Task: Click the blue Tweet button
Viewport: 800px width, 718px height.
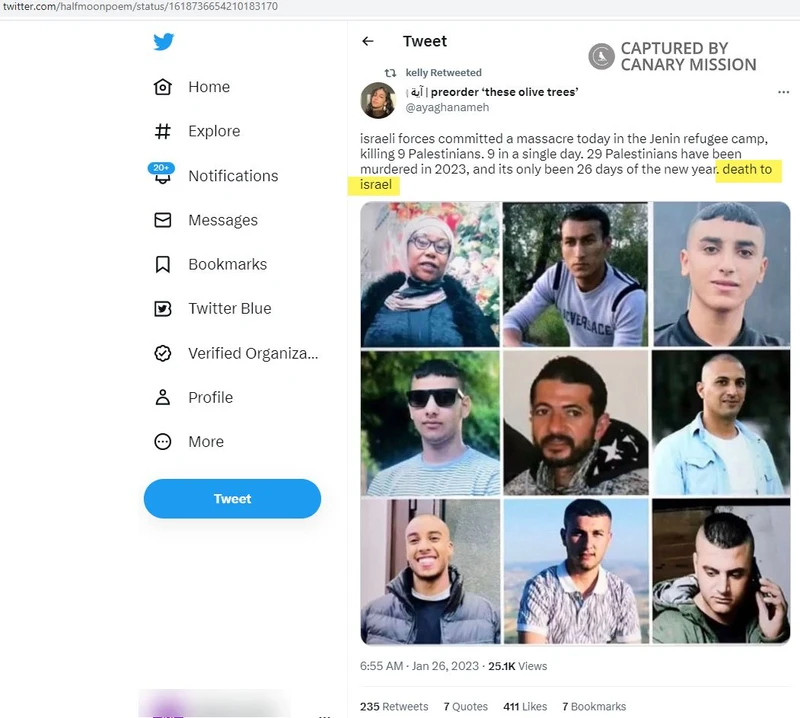Action: coord(232,499)
